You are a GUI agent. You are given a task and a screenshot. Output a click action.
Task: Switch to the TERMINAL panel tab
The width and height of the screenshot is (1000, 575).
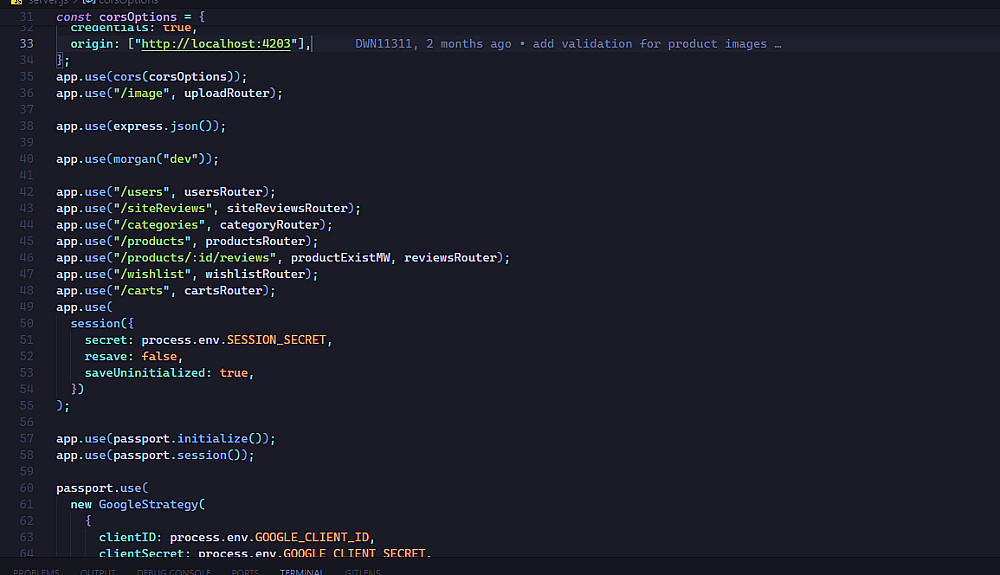[x=301, y=572]
